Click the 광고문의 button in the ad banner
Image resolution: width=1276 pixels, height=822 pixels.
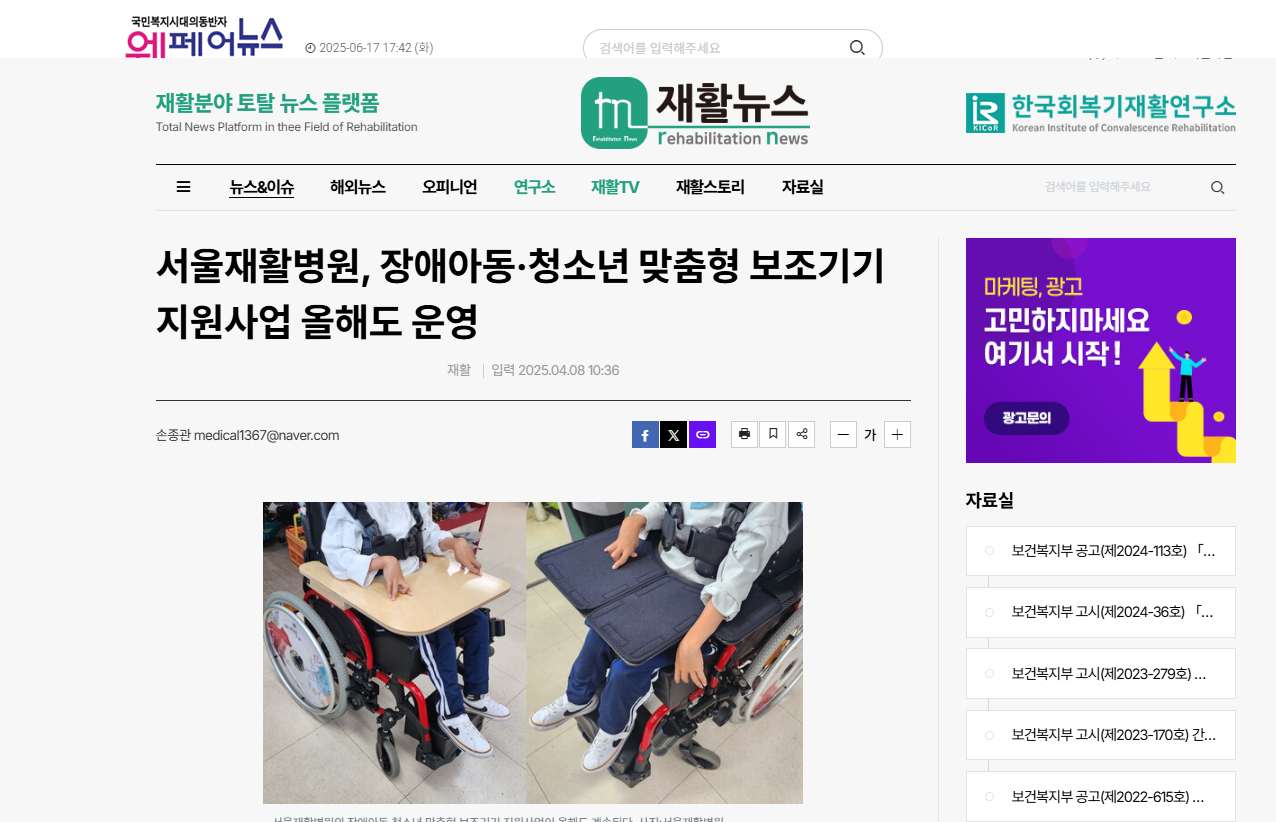click(x=1026, y=418)
